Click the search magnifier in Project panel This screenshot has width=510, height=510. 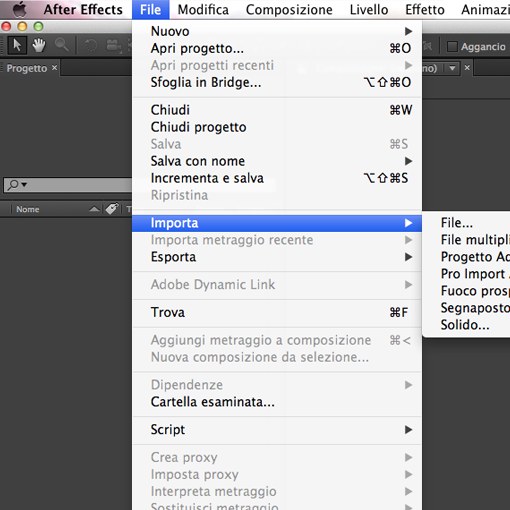(x=14, y=184)
